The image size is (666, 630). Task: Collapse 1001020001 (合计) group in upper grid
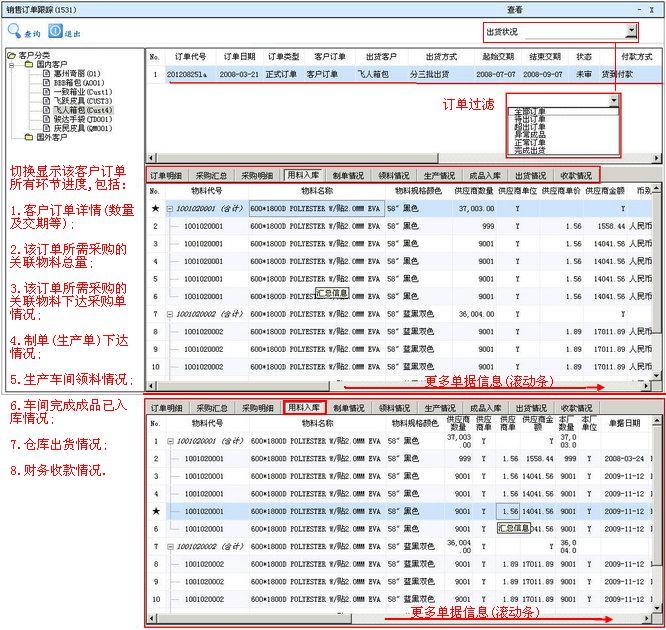coord(170,209)
